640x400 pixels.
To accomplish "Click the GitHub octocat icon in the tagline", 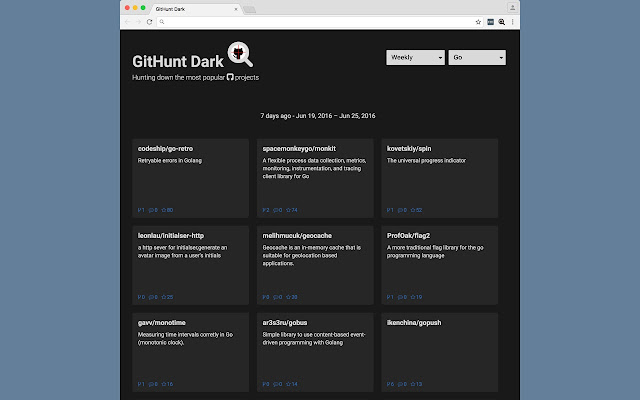I will 230,77.
